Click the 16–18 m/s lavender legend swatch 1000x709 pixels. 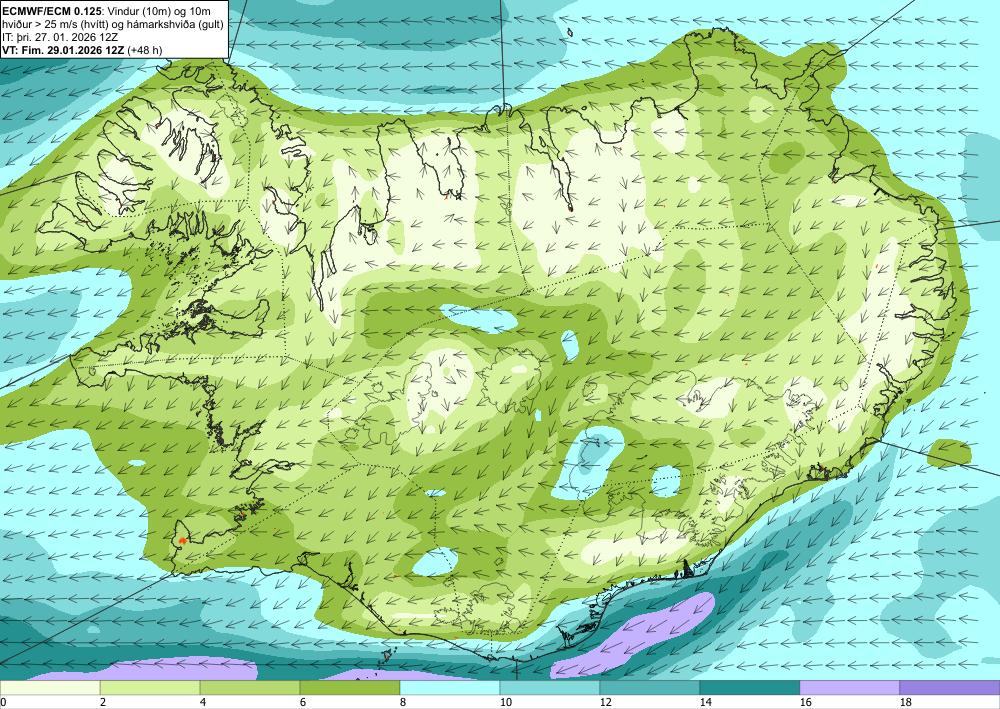[849, 687]
